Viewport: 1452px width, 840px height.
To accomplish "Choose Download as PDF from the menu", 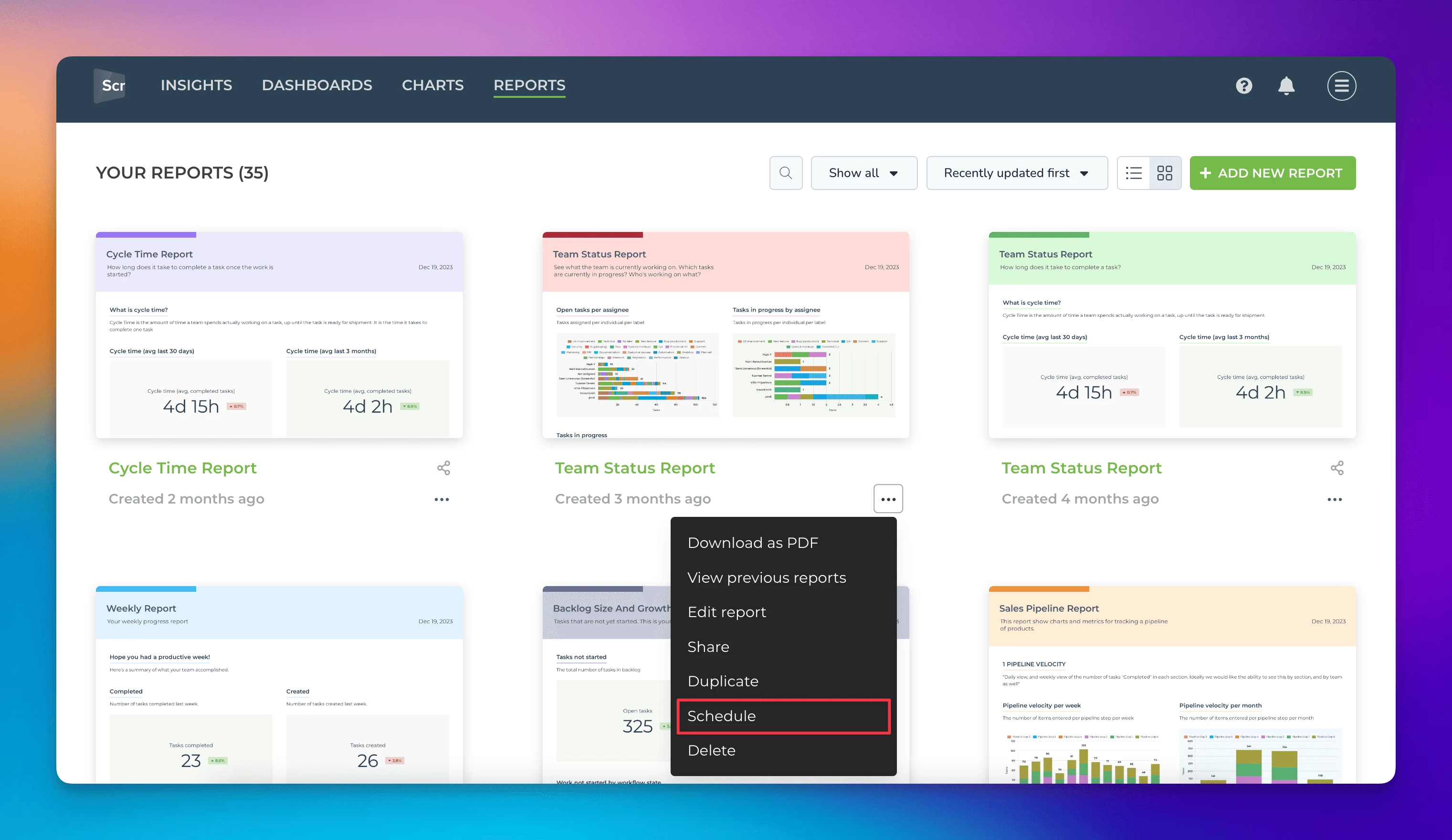I will click(783, 543).
